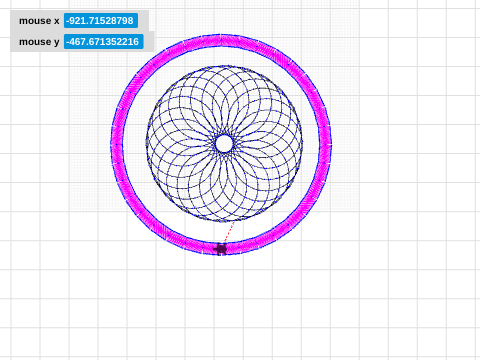
Task: Click the gray padding right of mouse y value
Action: (x=149, y=42)
